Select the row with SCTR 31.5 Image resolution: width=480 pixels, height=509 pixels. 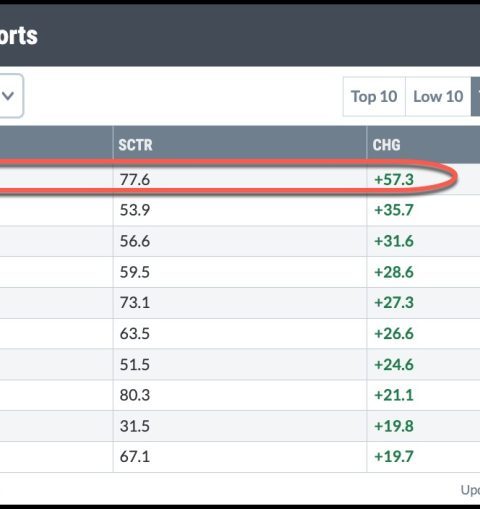click(x=240, y=426)
